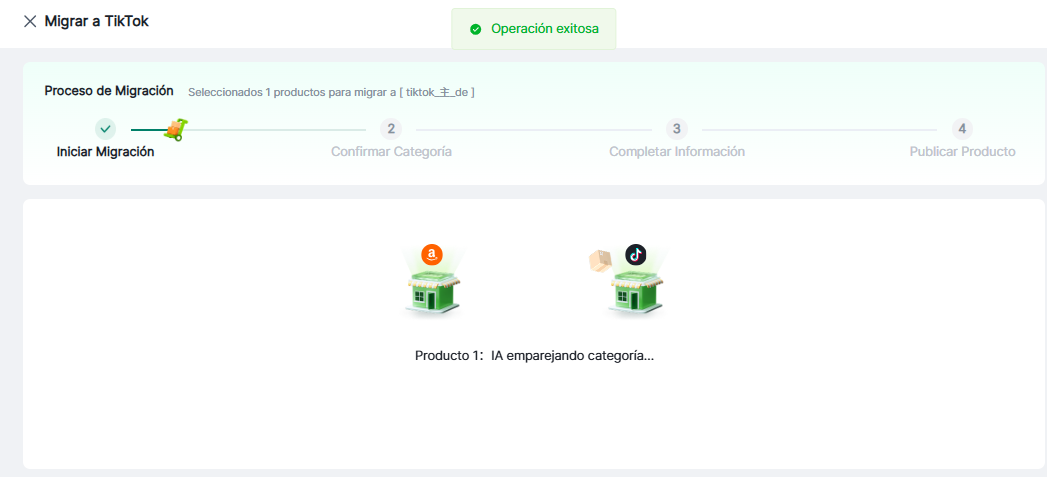Click the green check icon in success toast
The height and width of the screenshot is (477, 1047).
(476, 29)
